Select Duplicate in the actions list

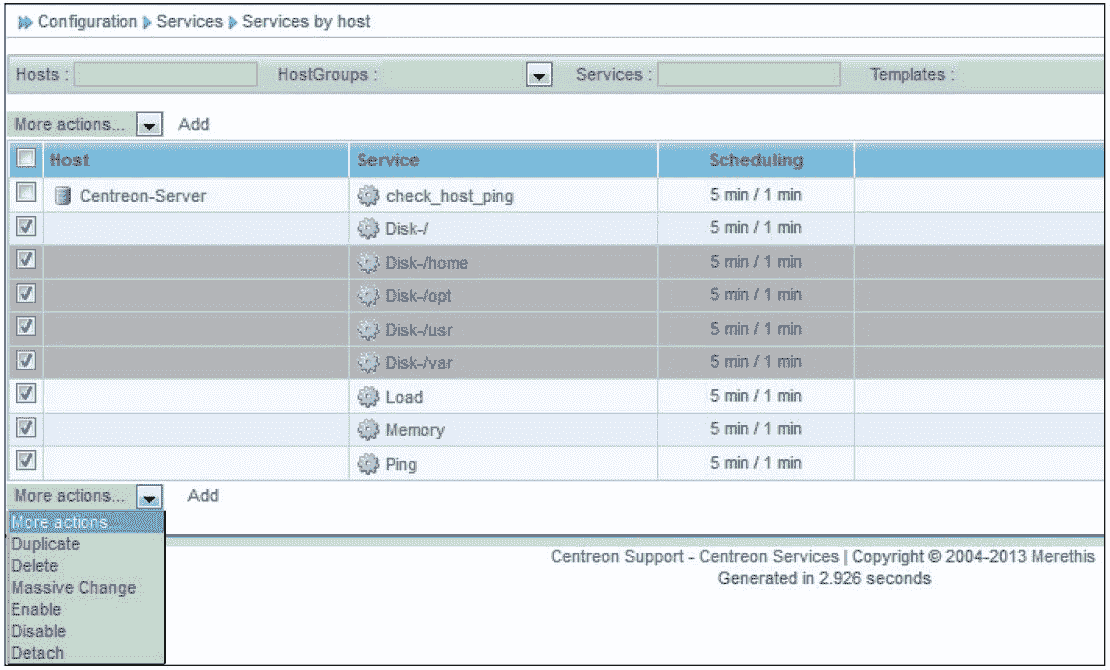(x=45, y=544)
